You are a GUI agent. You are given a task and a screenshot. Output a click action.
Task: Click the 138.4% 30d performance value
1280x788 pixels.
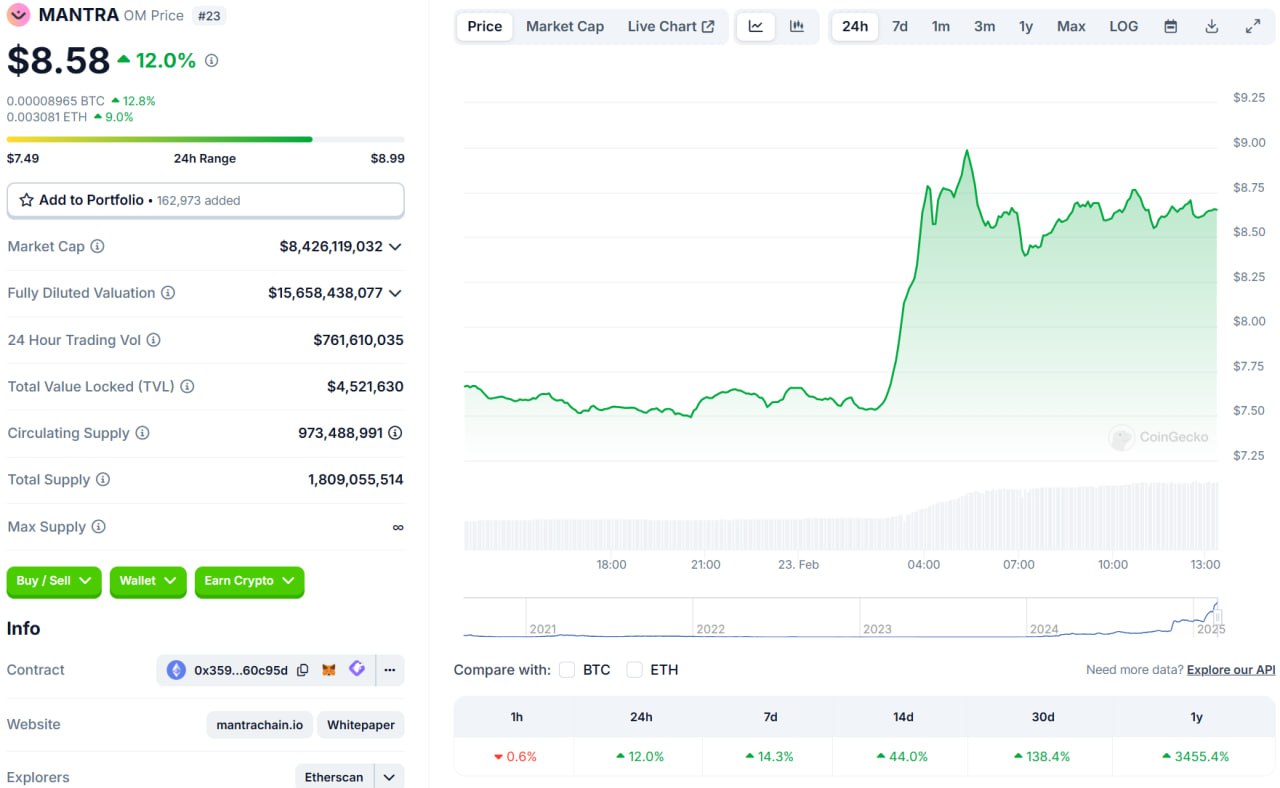pyautogui.click(x=1043, y=757)
